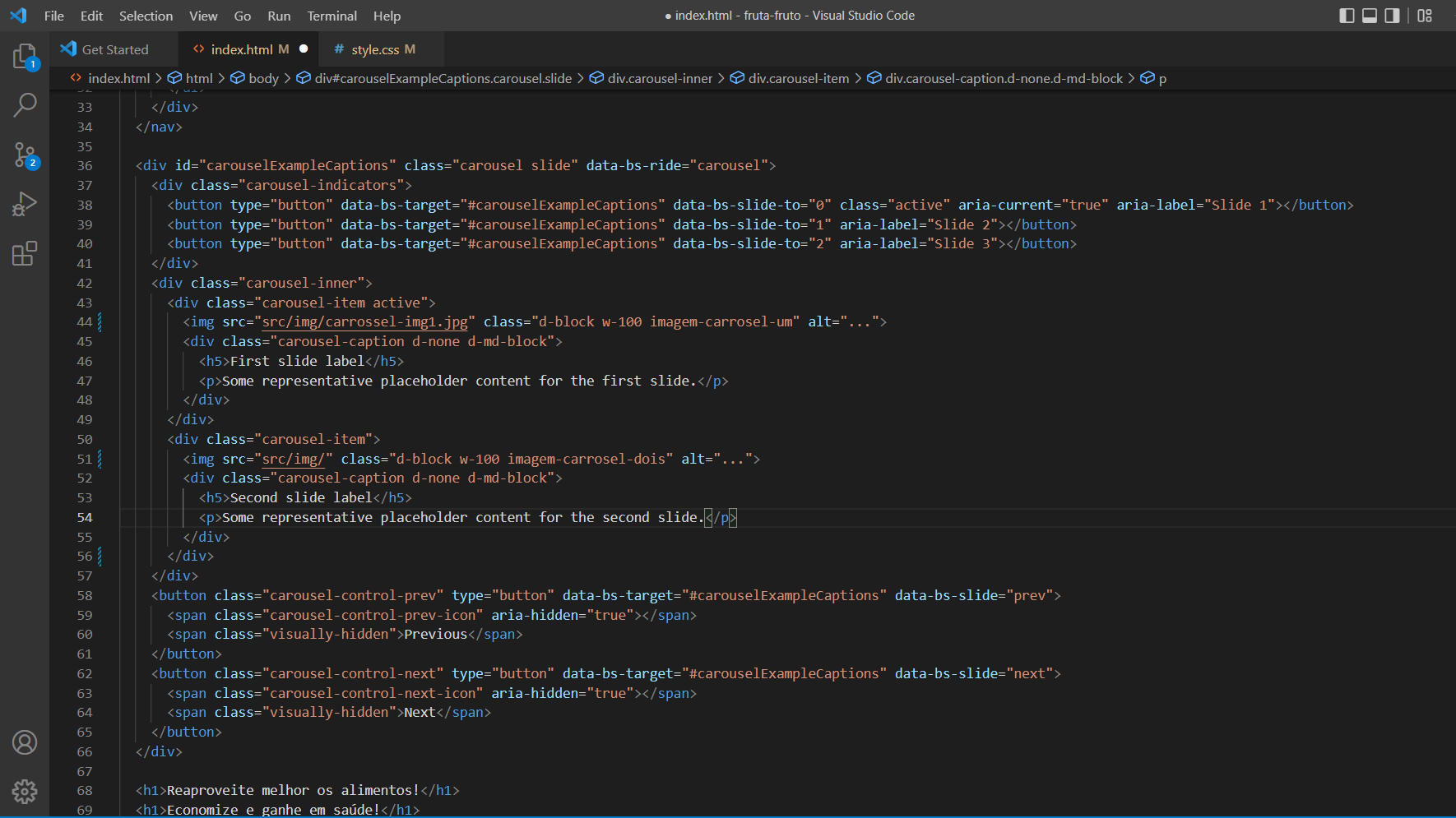Toggle the bottom Panel layout icon
Viewport: 1456px width, 818px height.
[1370, 16]
